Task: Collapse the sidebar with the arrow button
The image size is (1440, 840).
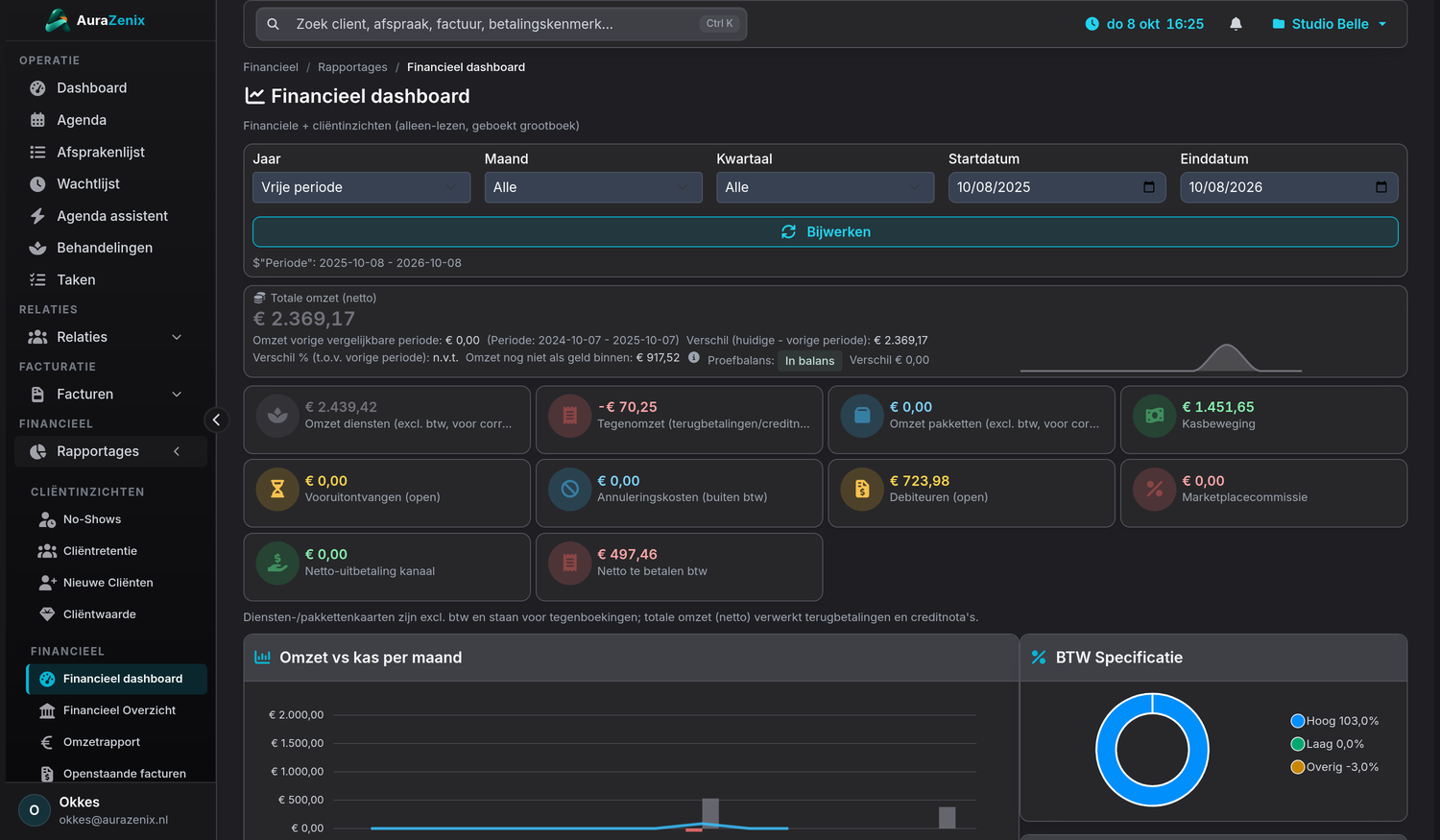Action: tap(216, 420)
